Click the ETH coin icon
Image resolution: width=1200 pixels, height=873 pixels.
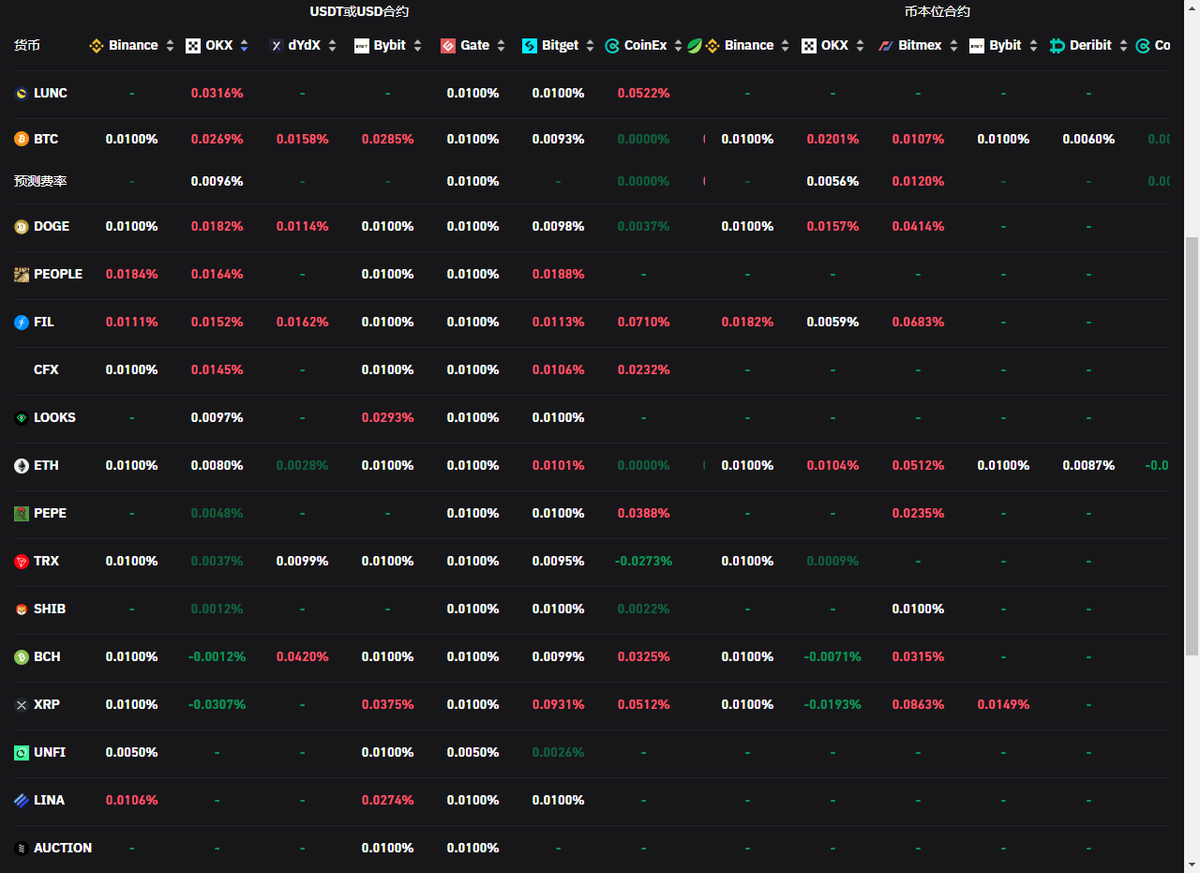coord(21,466)
